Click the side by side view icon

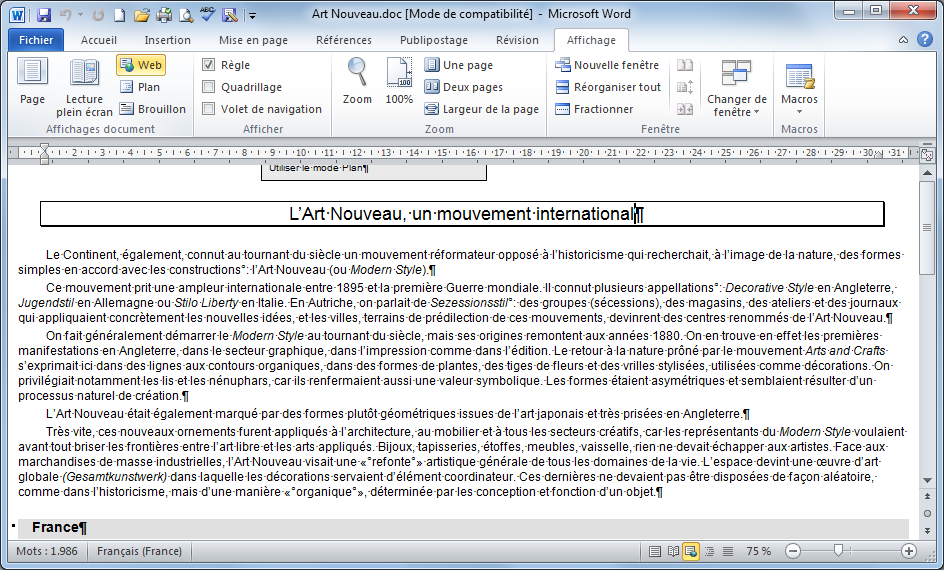click(685, 65)
